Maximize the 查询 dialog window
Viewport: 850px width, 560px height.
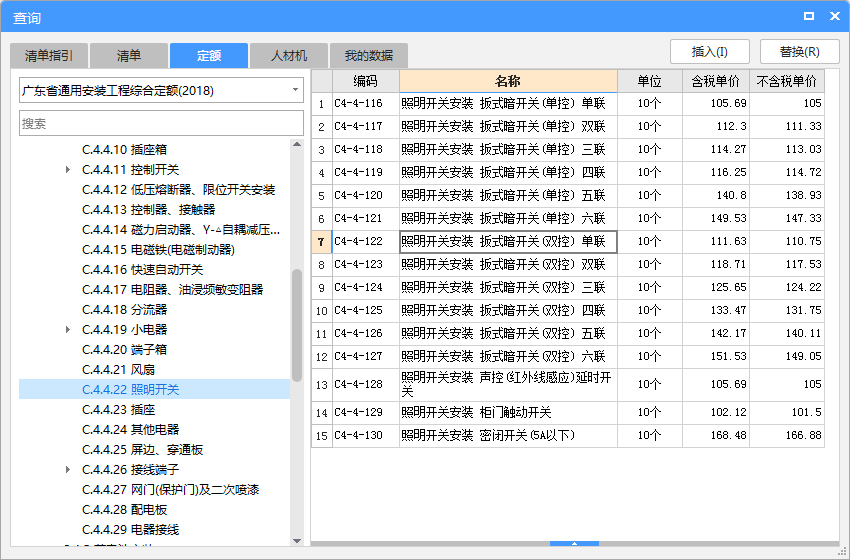809,16
